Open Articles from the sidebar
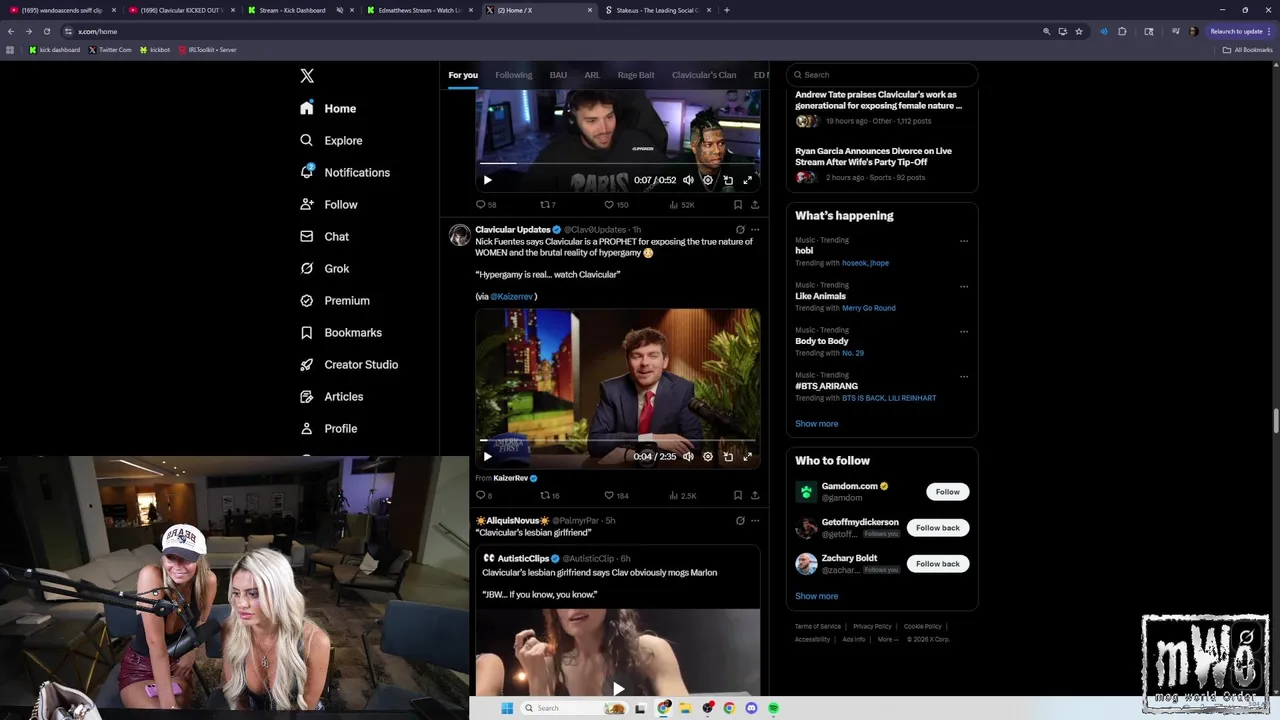Viewport: 1280px width, 720px height. click(x=331, y=396)
